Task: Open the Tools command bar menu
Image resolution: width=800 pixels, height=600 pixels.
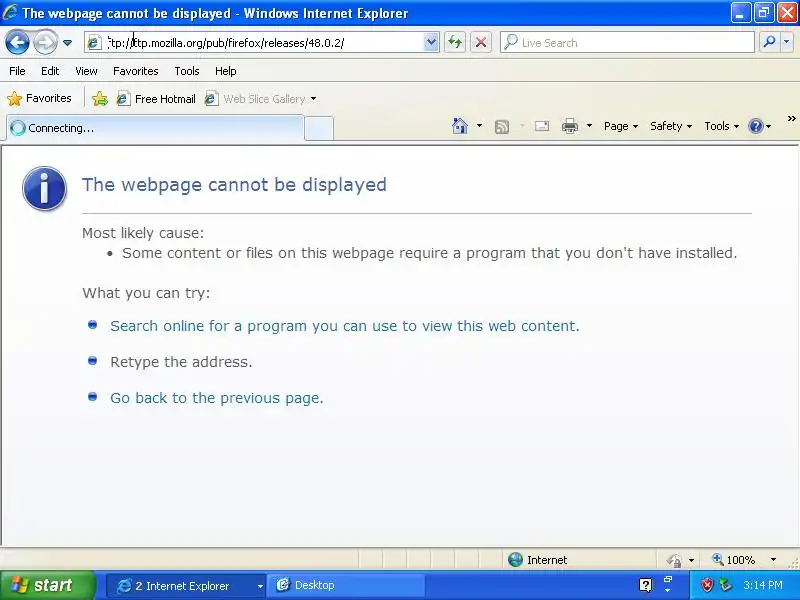Action: coord(721,126)
